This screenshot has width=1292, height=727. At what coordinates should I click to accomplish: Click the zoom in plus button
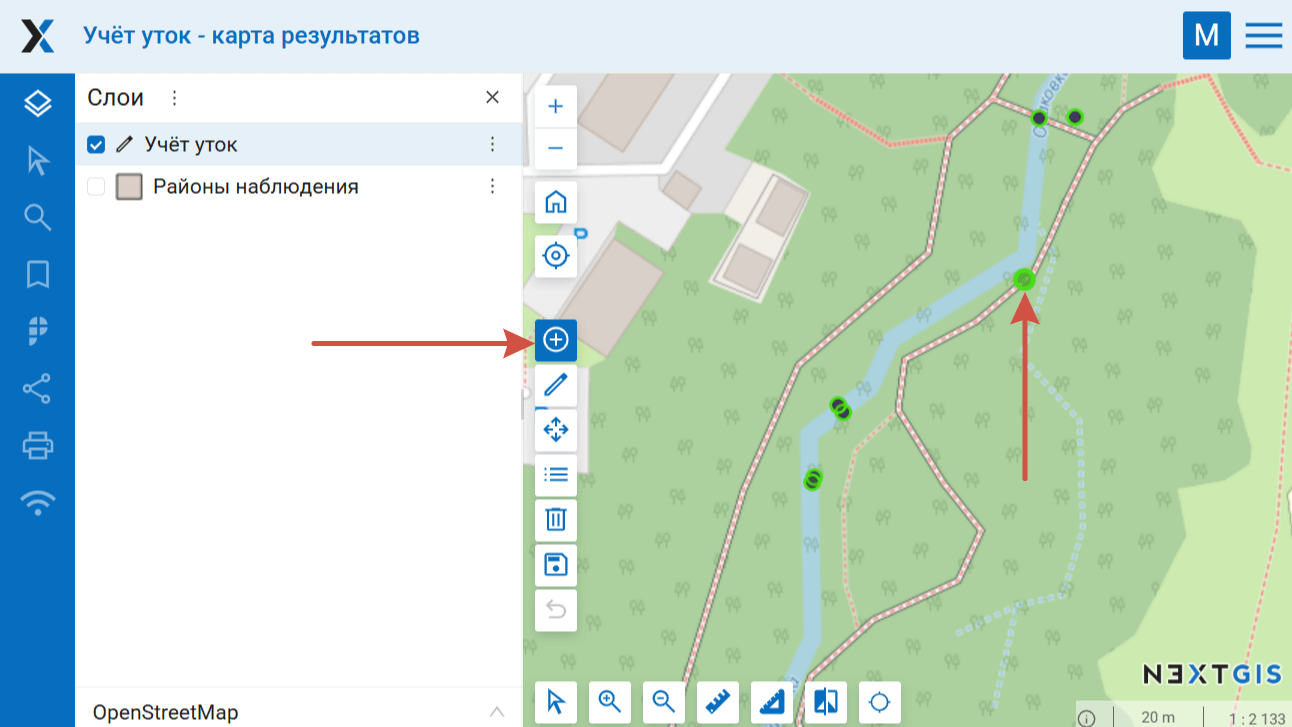coord(555,107)
